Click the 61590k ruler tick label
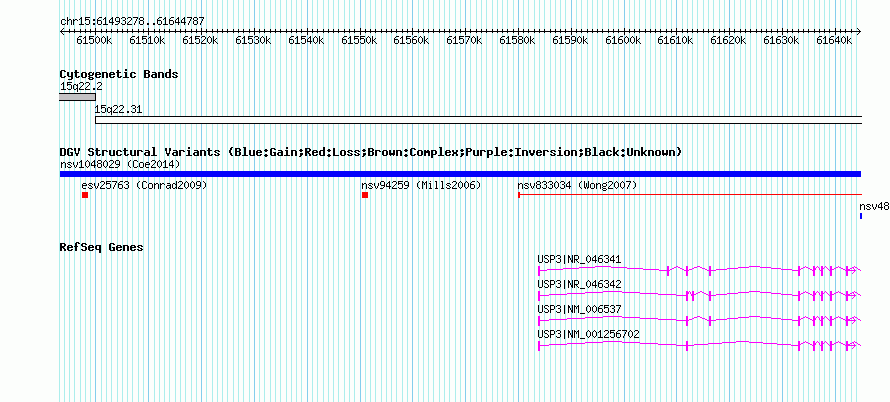Screen dimensions: 890x402 570,40
